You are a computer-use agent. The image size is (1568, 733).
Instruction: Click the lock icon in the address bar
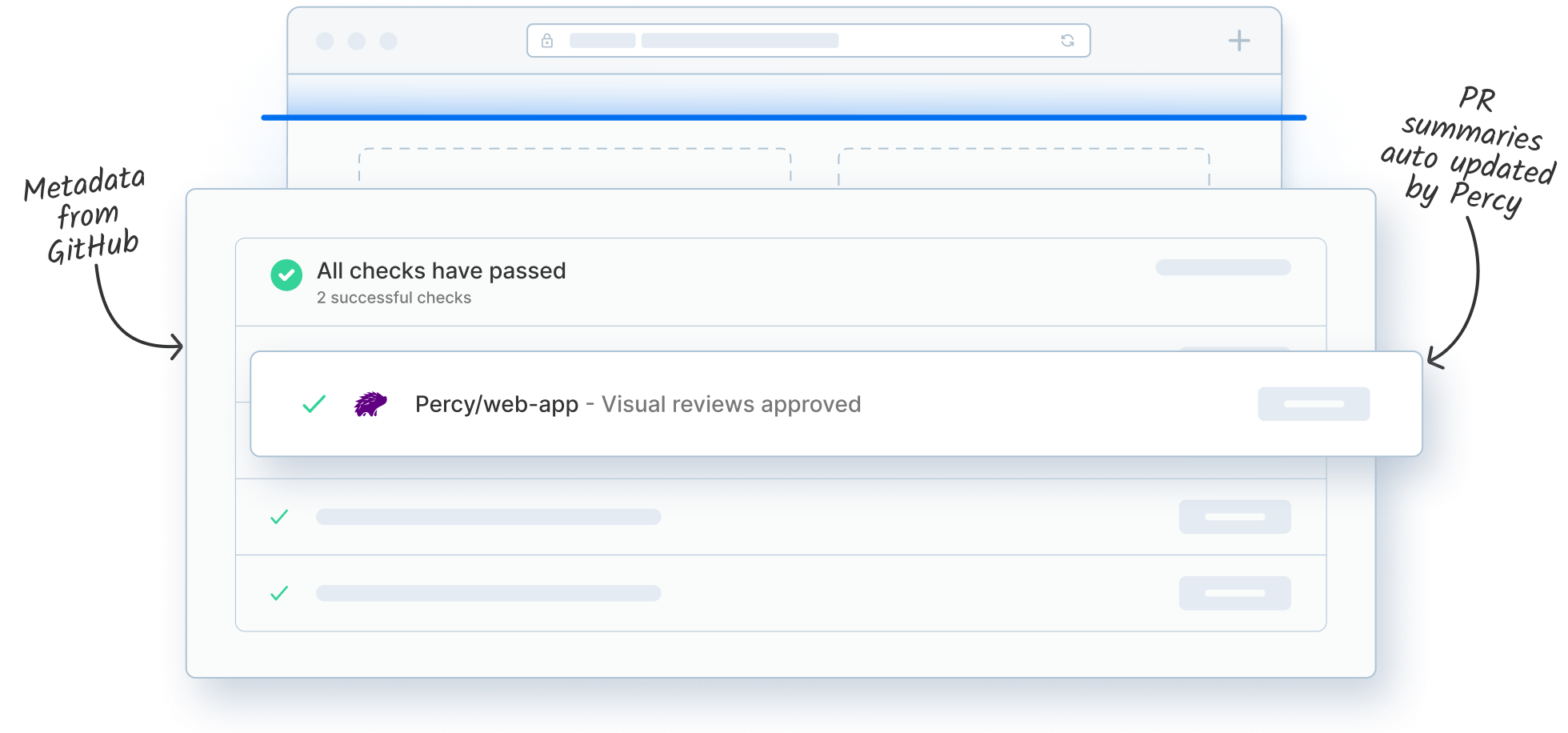coord(547,41)
